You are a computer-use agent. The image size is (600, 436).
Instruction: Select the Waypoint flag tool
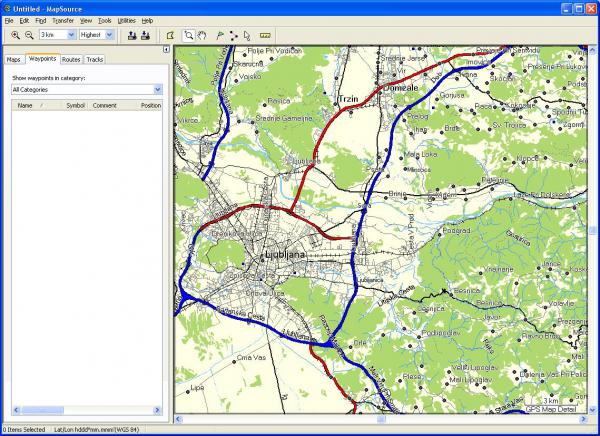(x=218, y=35)
